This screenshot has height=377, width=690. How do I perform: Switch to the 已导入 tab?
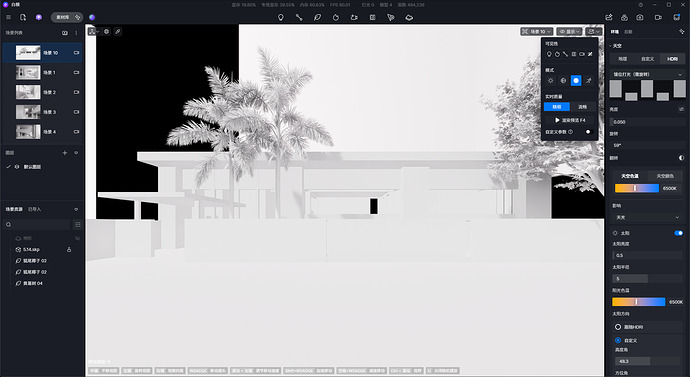34,209
